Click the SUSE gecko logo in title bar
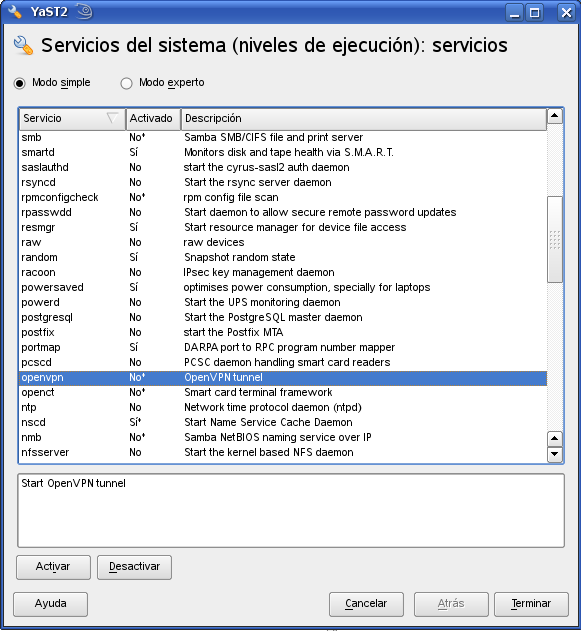The height and width of the screenshot is (631, 581). [x=84, y=11]
